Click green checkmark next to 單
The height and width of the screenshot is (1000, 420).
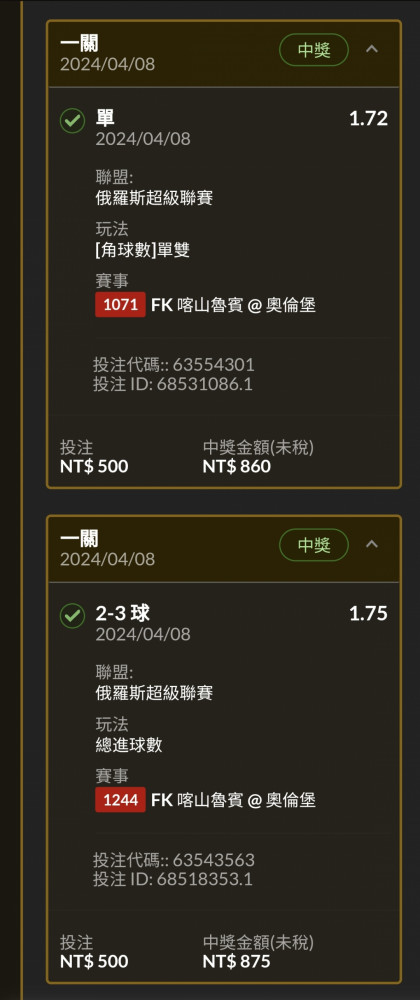(72, 121)
